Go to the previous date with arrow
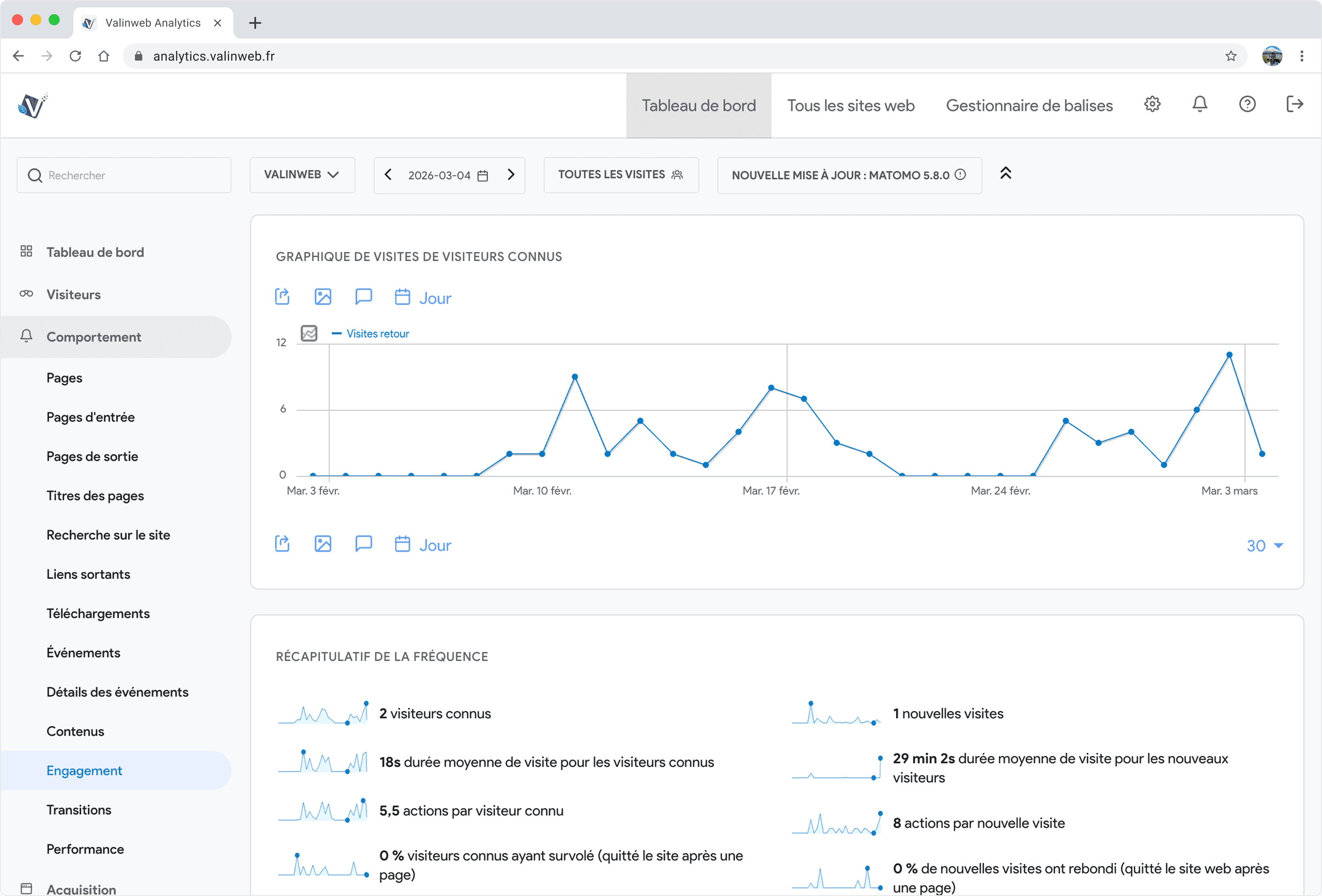Viewport: 1322px width, 896px height. coord(388,174)
